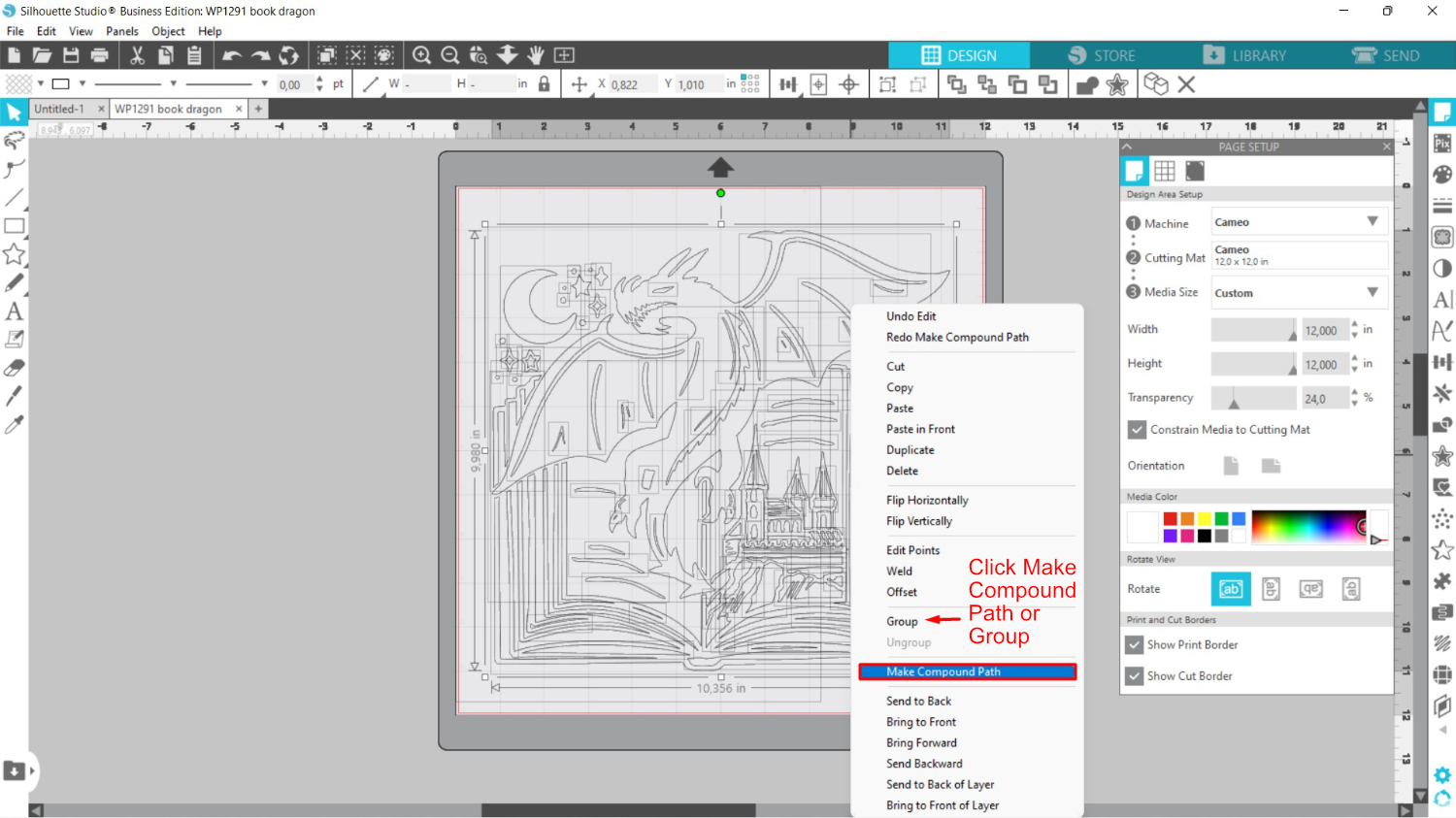Pick the Eyedropper tool
Viewport: 1456px width, 818px height.
(x=14, y=424)
